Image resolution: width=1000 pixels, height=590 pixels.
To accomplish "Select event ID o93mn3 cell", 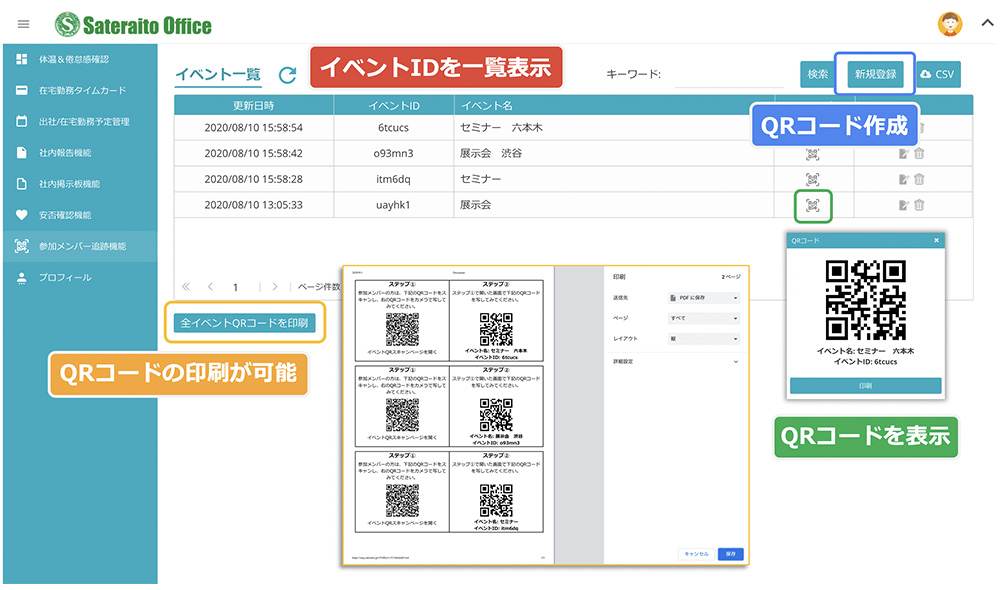I will tap(393, 154).
